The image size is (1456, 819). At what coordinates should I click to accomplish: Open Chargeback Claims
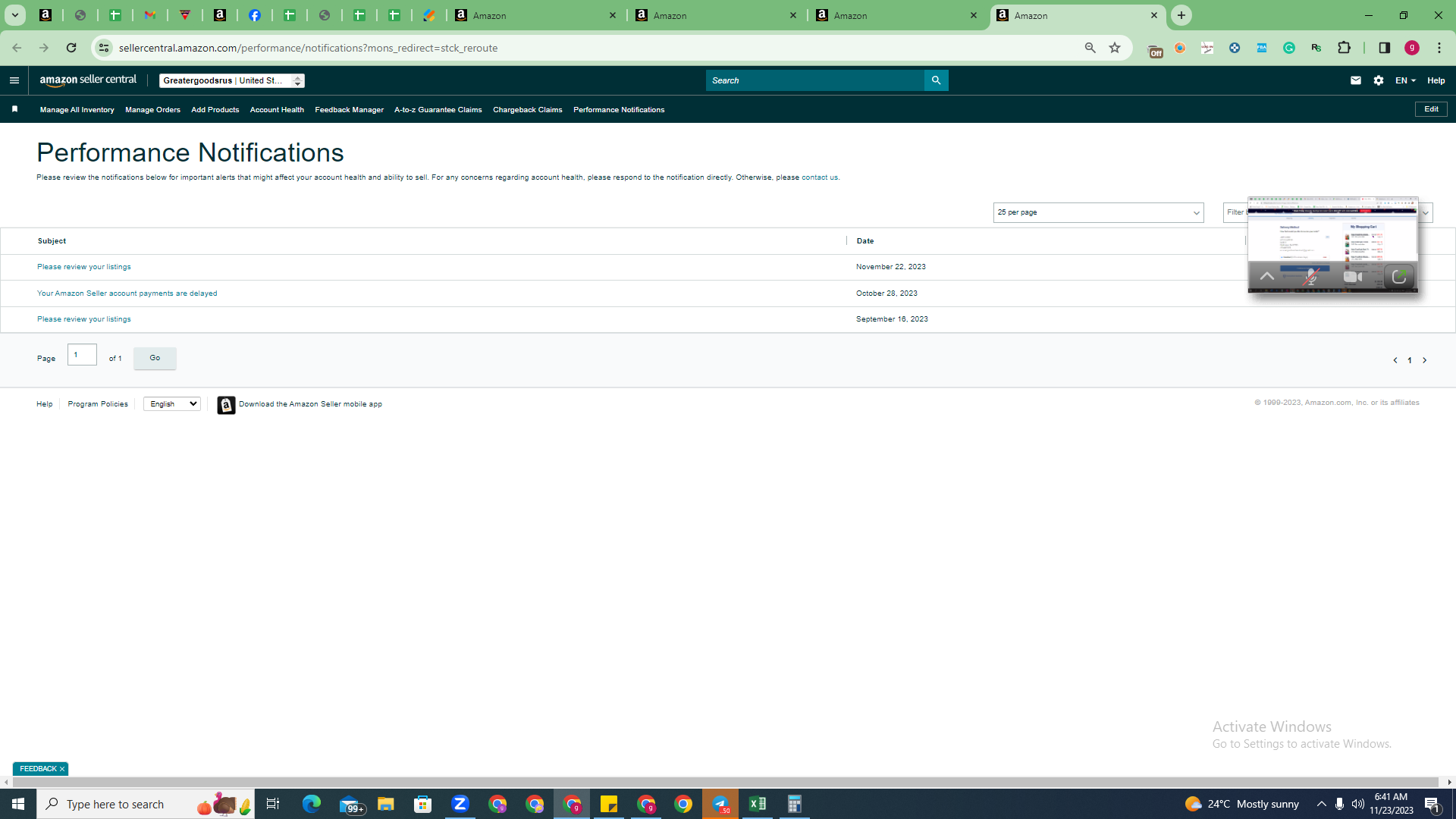(527, 110)
